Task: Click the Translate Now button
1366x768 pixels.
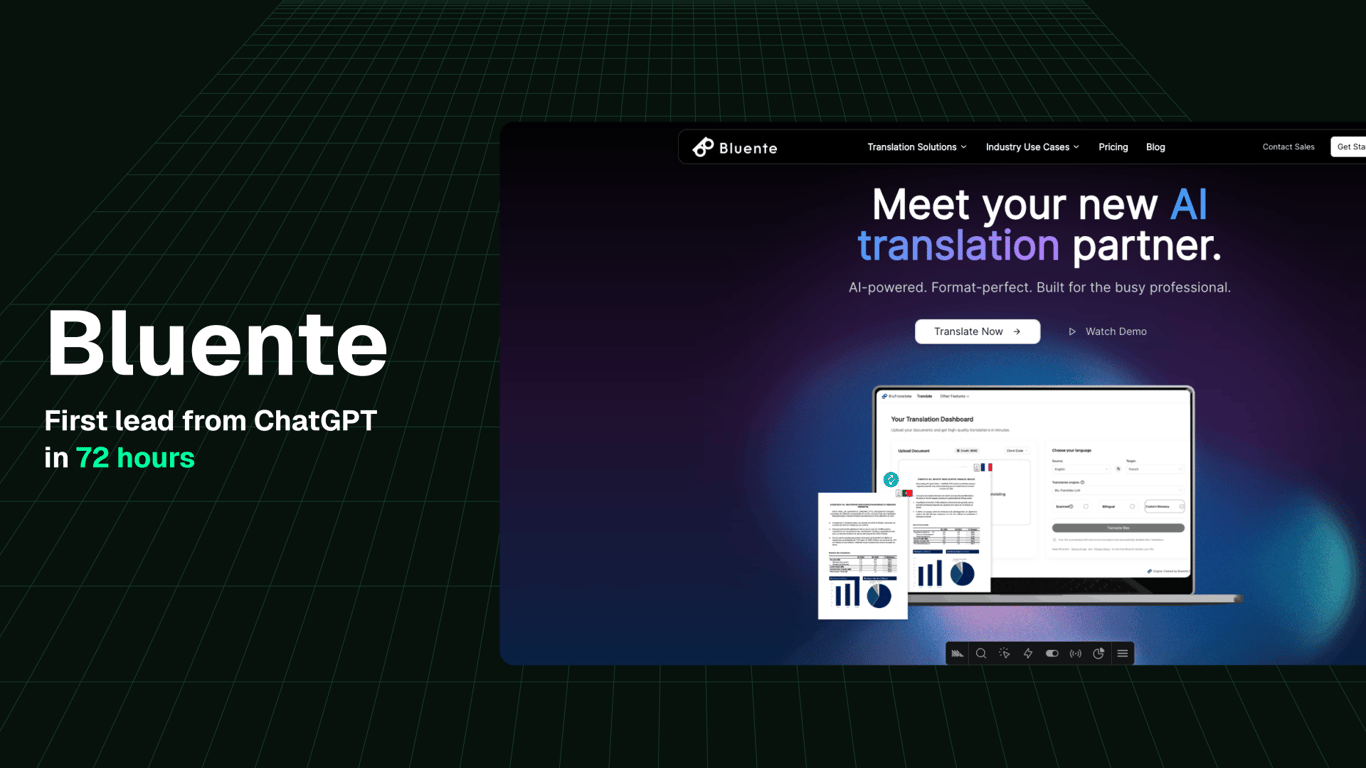Action: click(977, 331)
